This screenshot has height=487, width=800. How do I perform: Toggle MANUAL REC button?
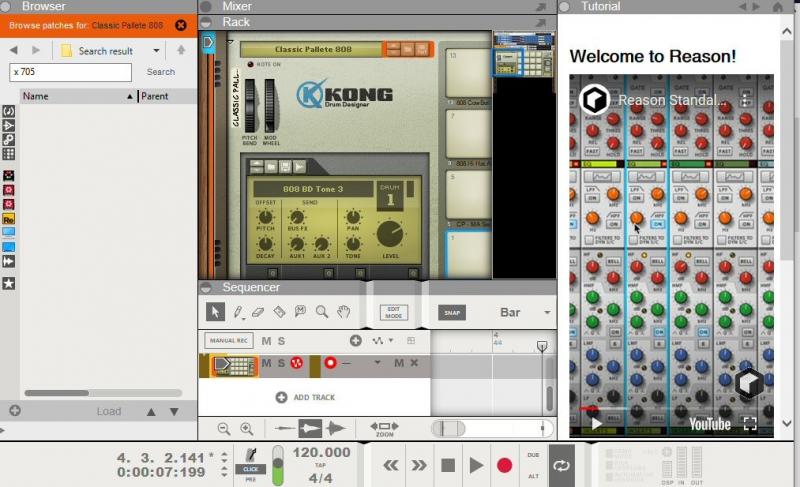click(x=229, y=340)
